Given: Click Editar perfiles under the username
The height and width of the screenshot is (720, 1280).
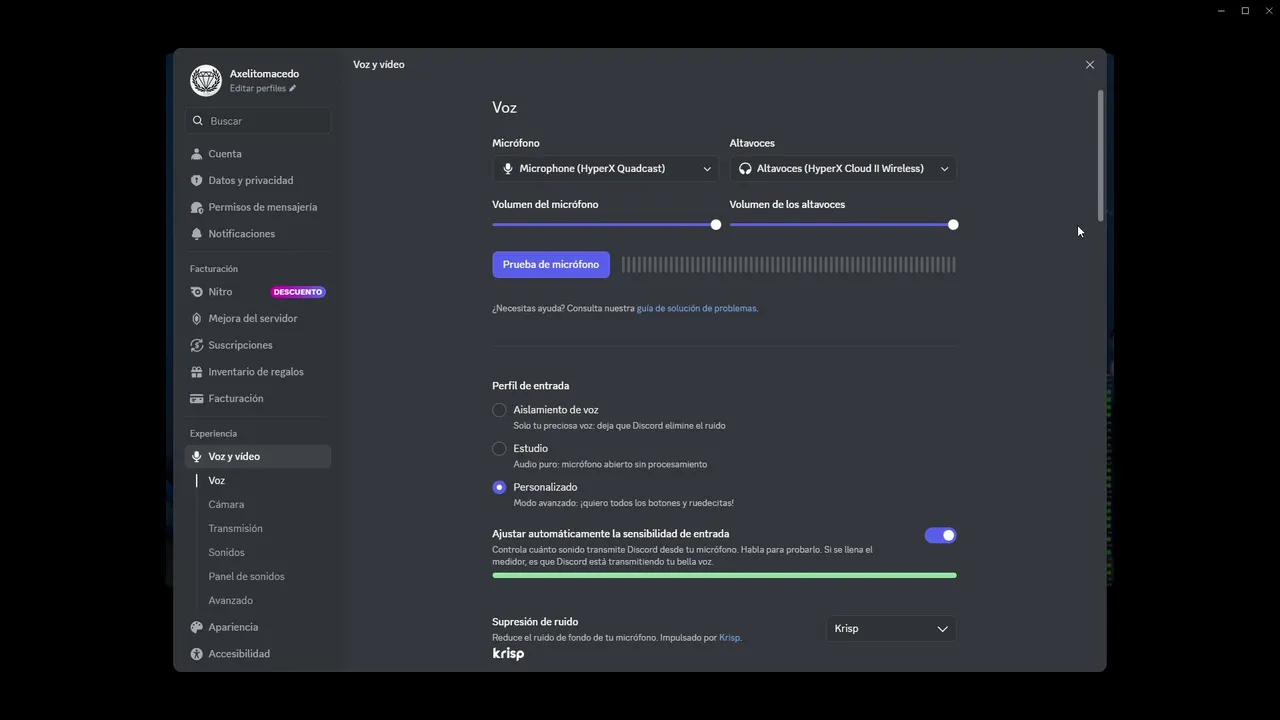Looking at the screenshot, I should click(258, 89).
